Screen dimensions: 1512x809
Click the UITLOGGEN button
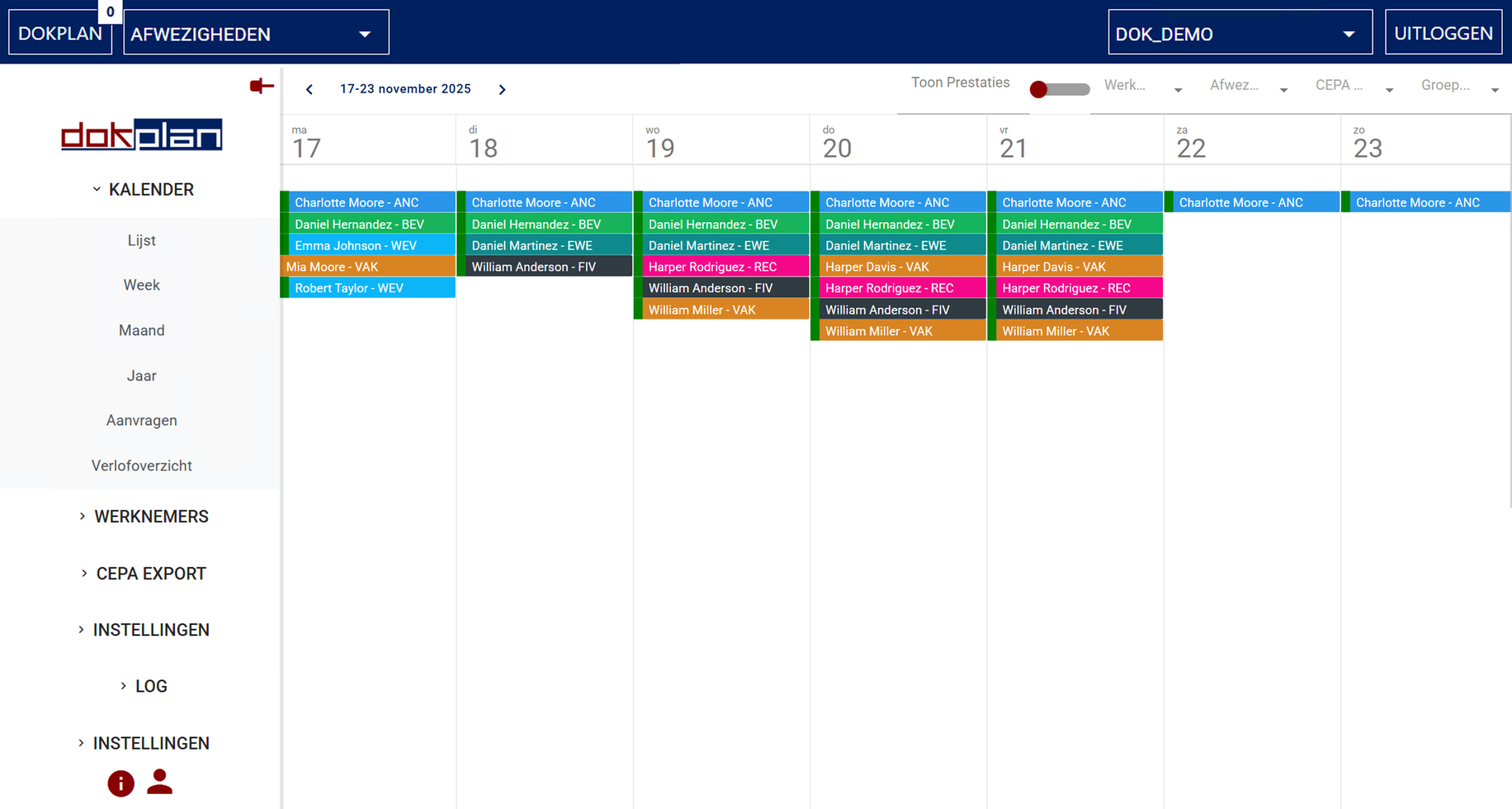pos(1443,32)
